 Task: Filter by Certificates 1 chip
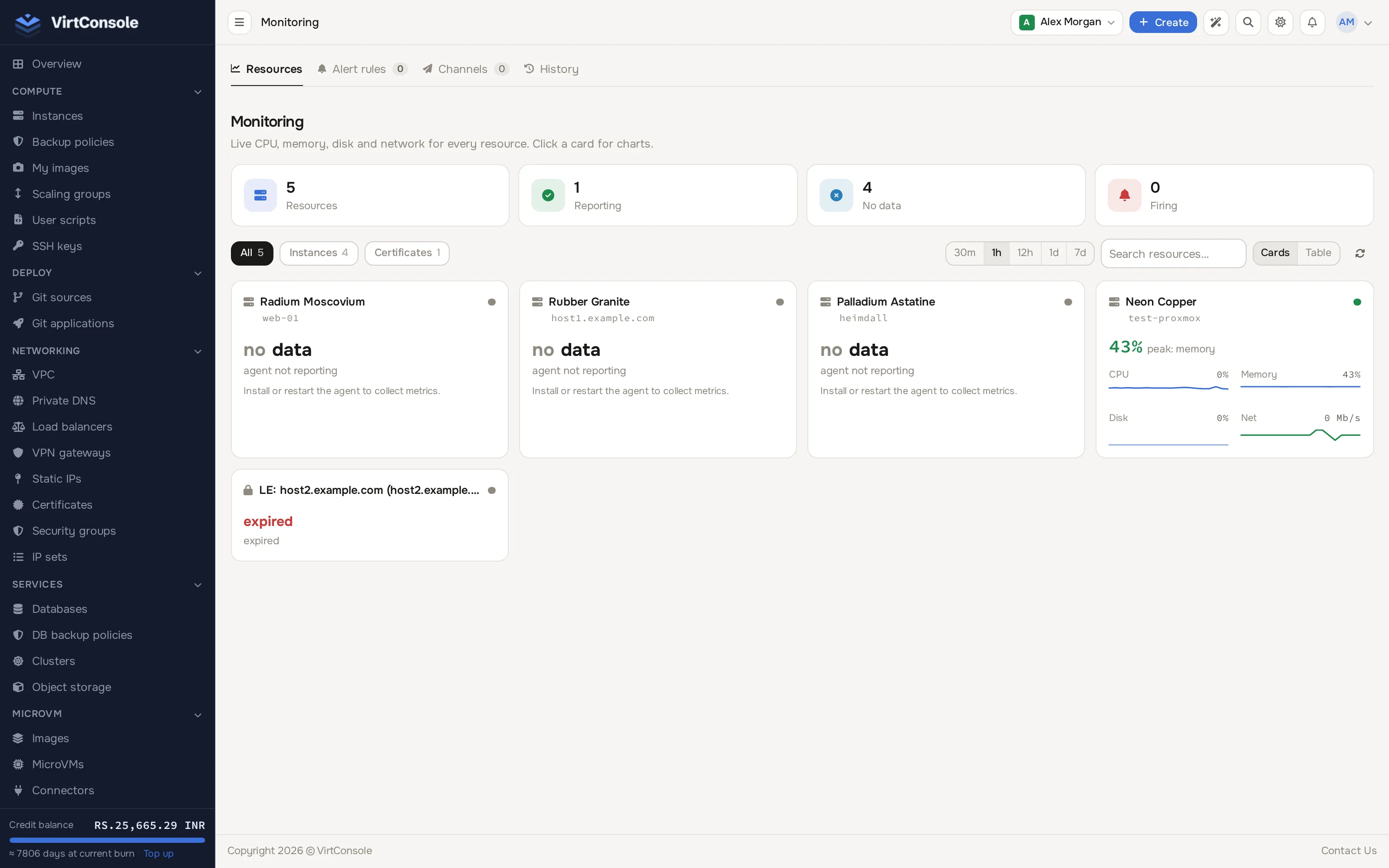tap(407, 253)
